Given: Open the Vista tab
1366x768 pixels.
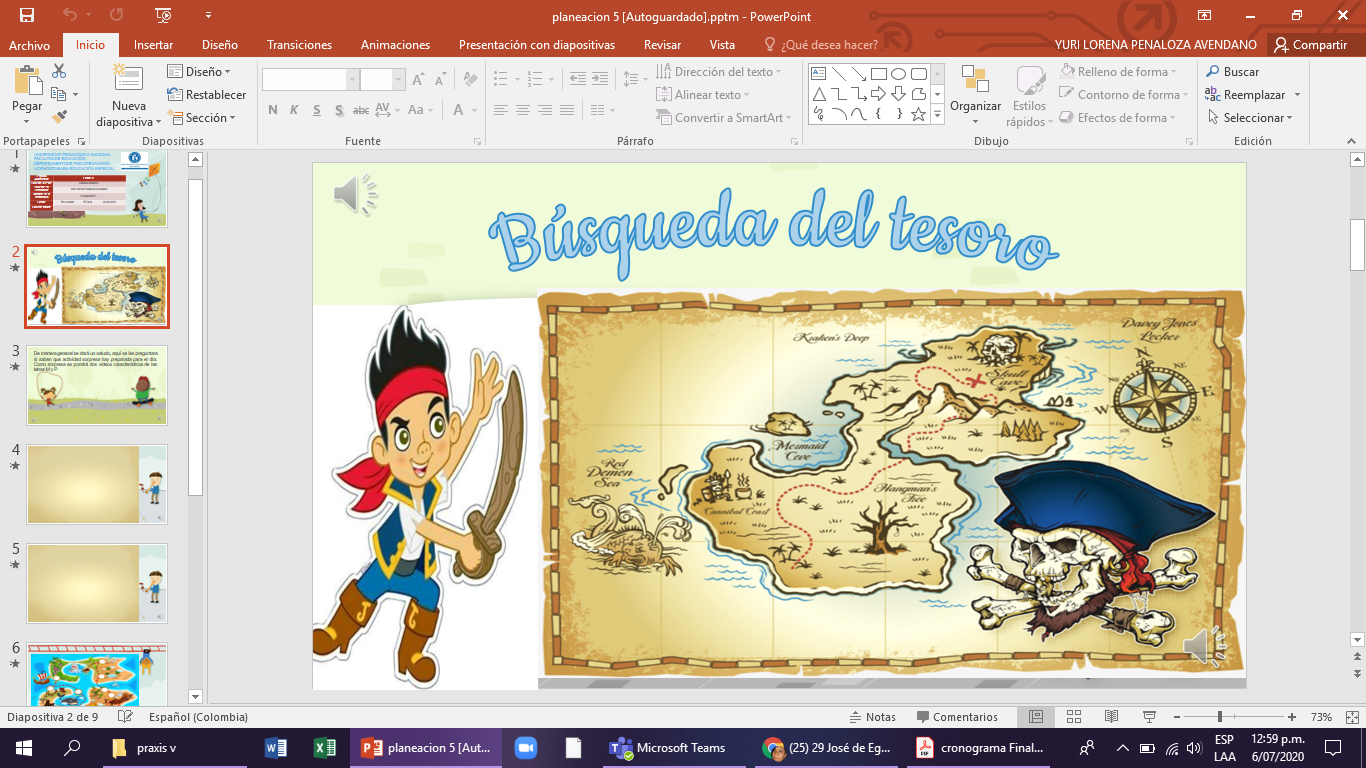Looking at the screenshot, I should (x=722, y=45).
